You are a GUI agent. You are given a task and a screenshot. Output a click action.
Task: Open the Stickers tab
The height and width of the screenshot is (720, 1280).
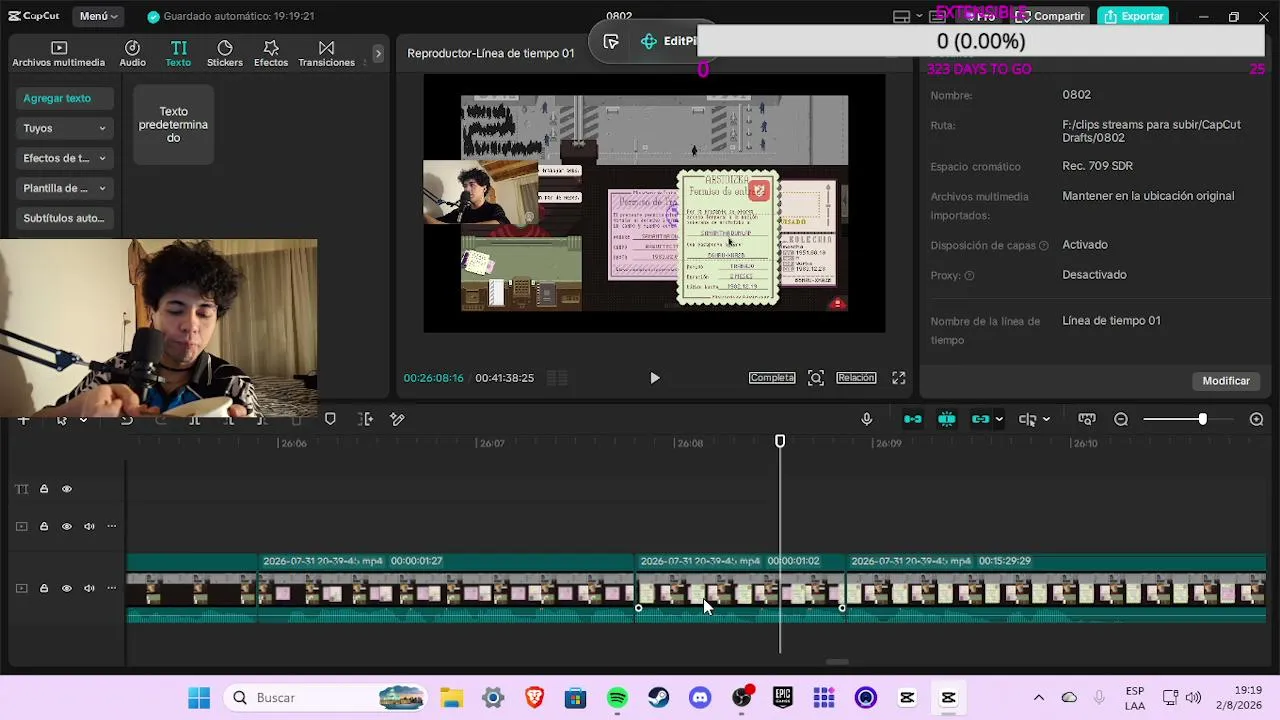[225, 54]
